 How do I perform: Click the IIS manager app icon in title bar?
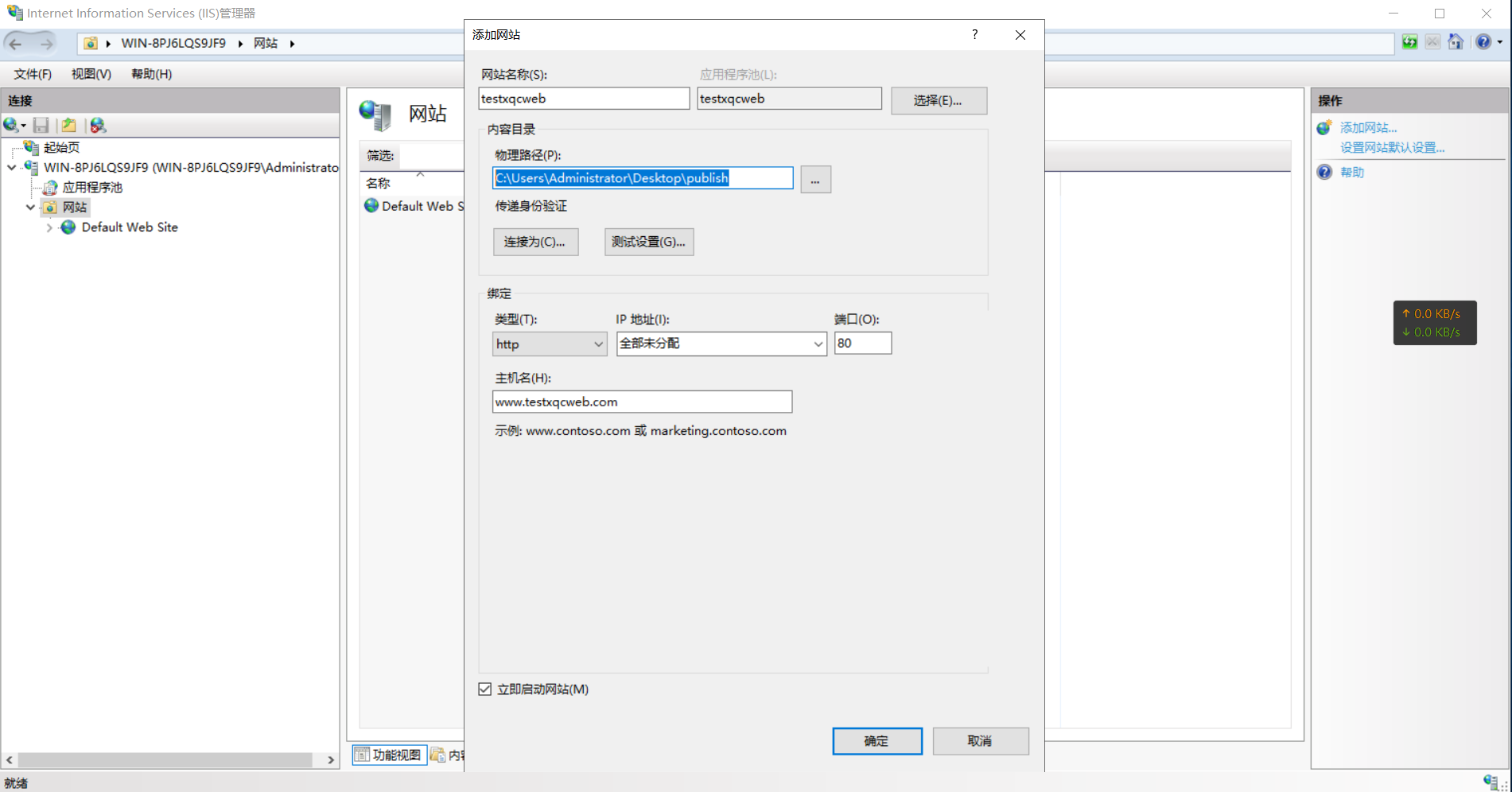pos(15,13)
